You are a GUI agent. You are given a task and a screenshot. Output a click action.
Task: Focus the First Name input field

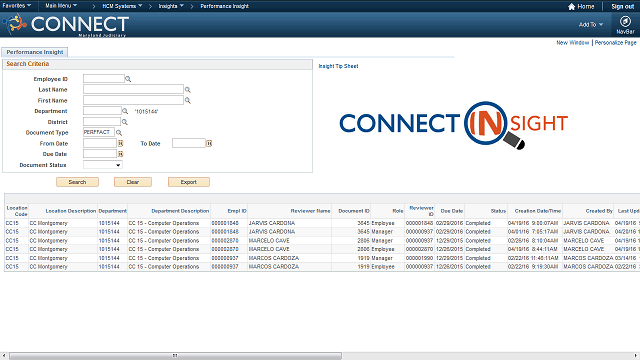point(133,100)
